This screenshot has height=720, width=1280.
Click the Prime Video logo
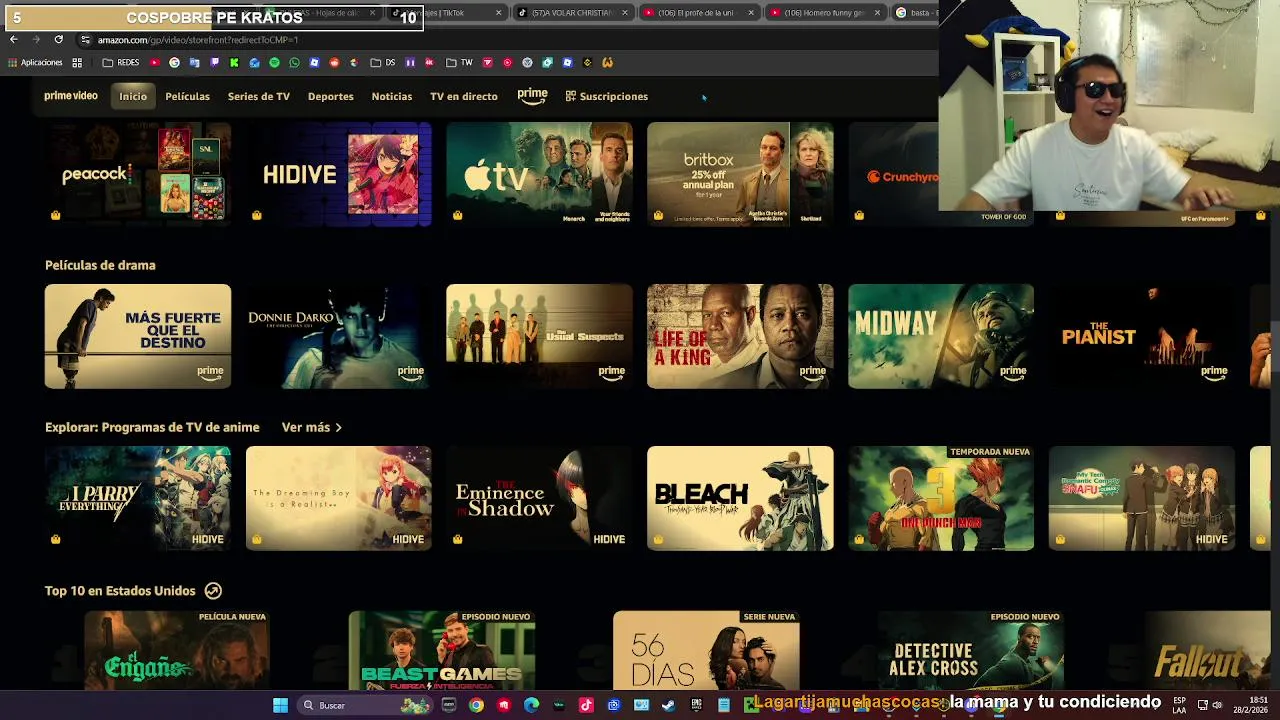click(71, 96)
